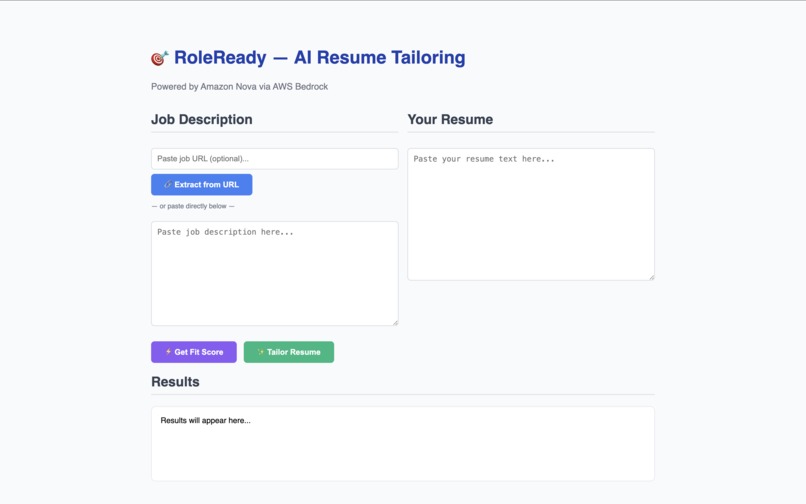Click the Results heading

click(x=175, y=382)
